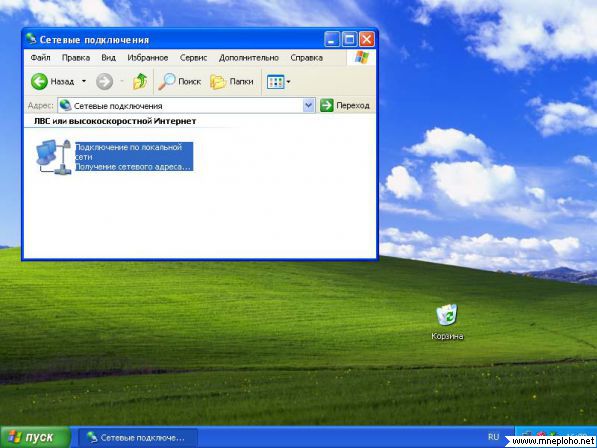Open the views mode dropdown button
This screenshot has height=448, width=597.
[279, 82]
